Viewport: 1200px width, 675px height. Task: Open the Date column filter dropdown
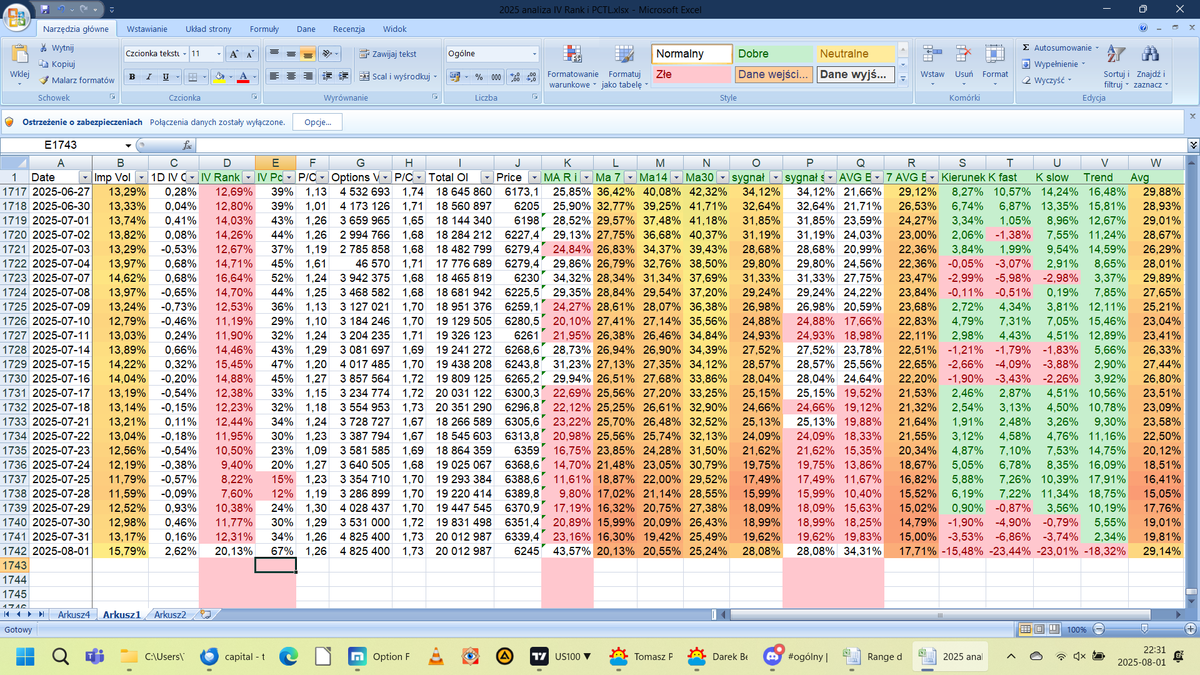87,177
